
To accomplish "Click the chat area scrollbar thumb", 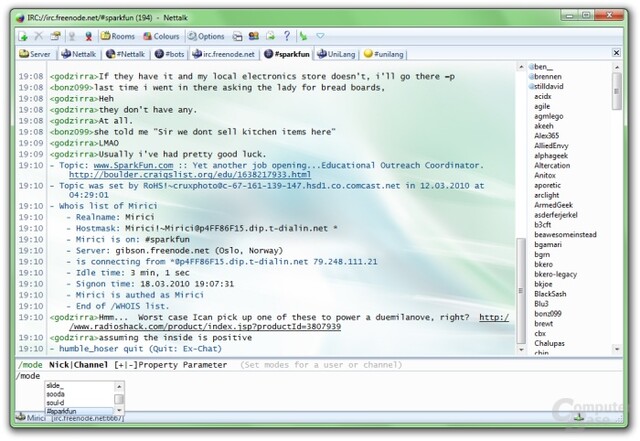I will [x=521, y=290].
